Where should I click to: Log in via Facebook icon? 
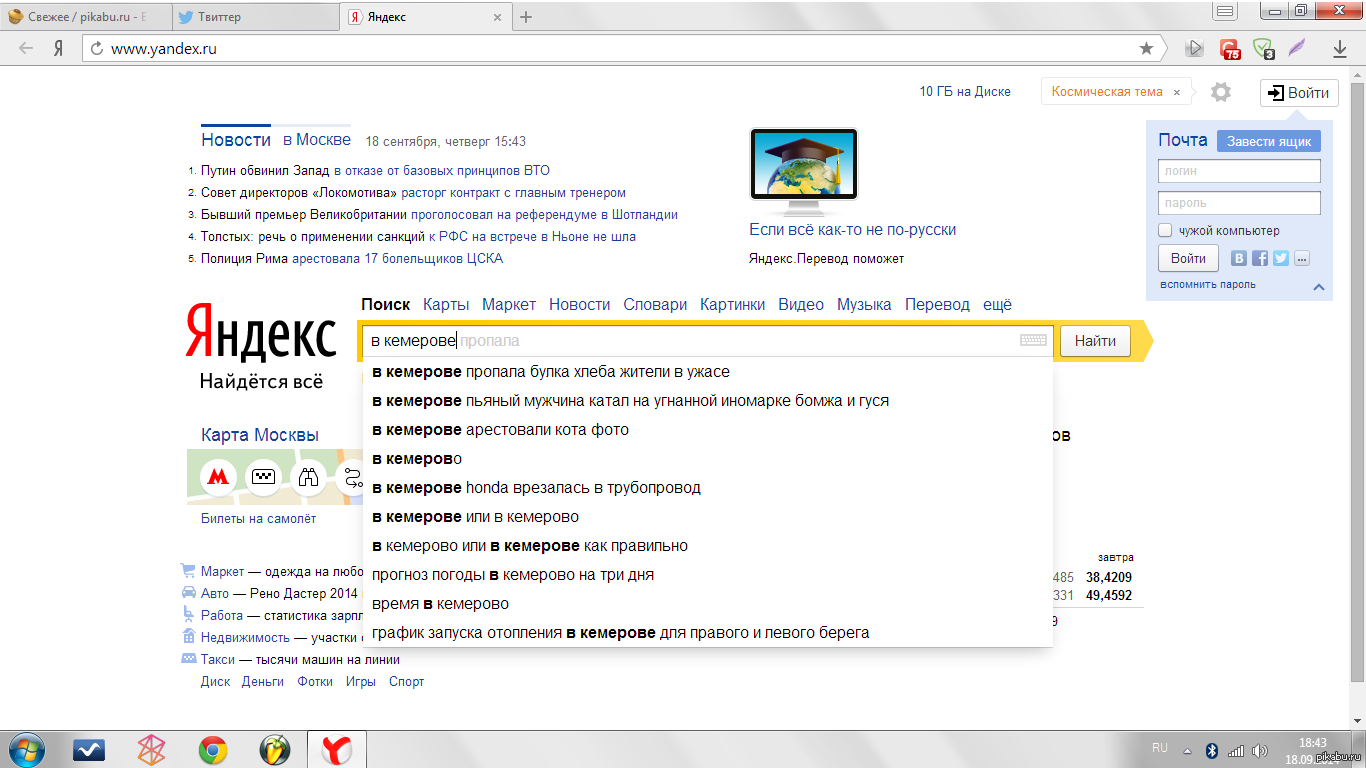(1260, 258)
